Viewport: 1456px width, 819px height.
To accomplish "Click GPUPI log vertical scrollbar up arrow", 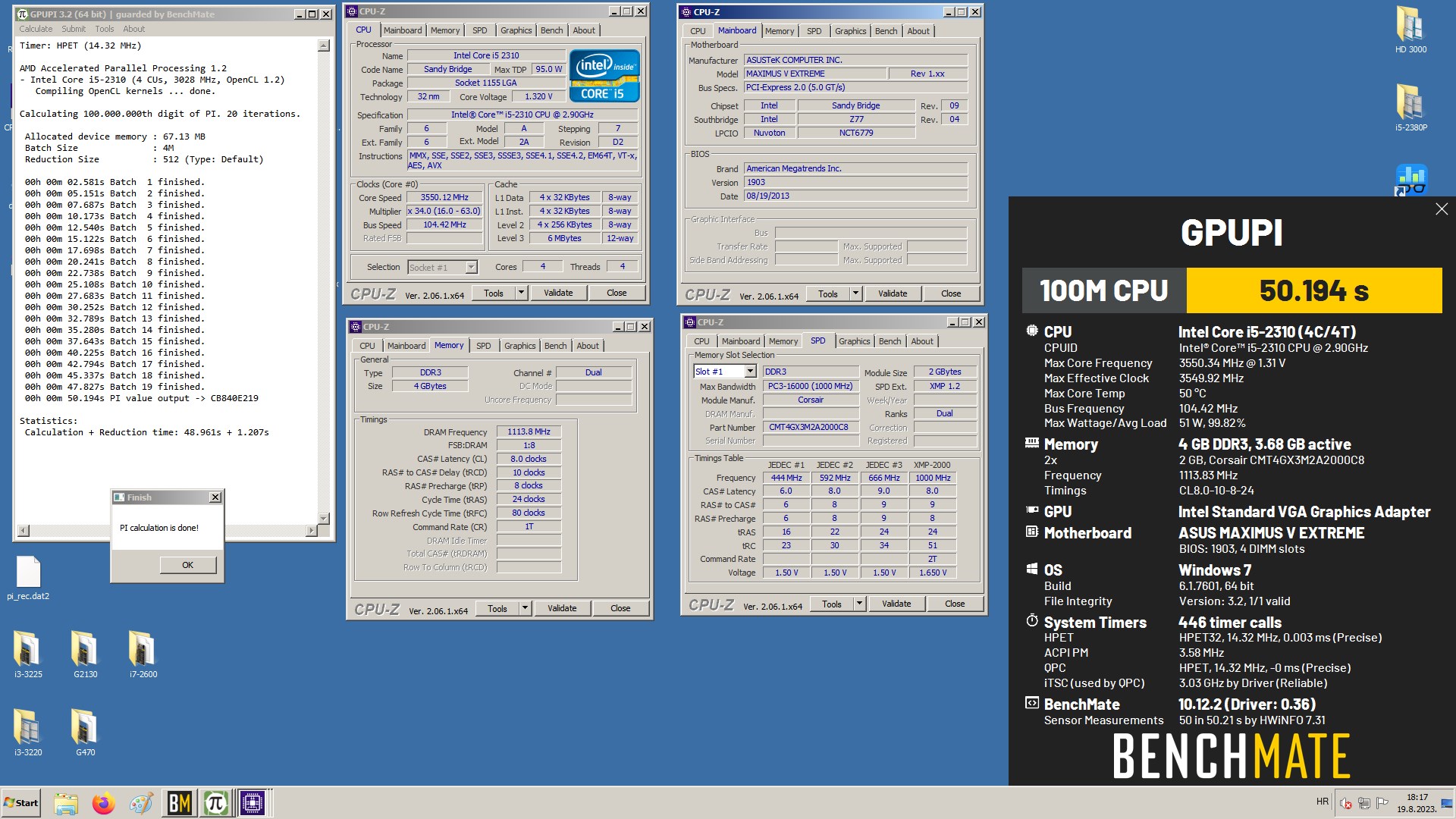I will pyautogui.click(x=324, y=46).
